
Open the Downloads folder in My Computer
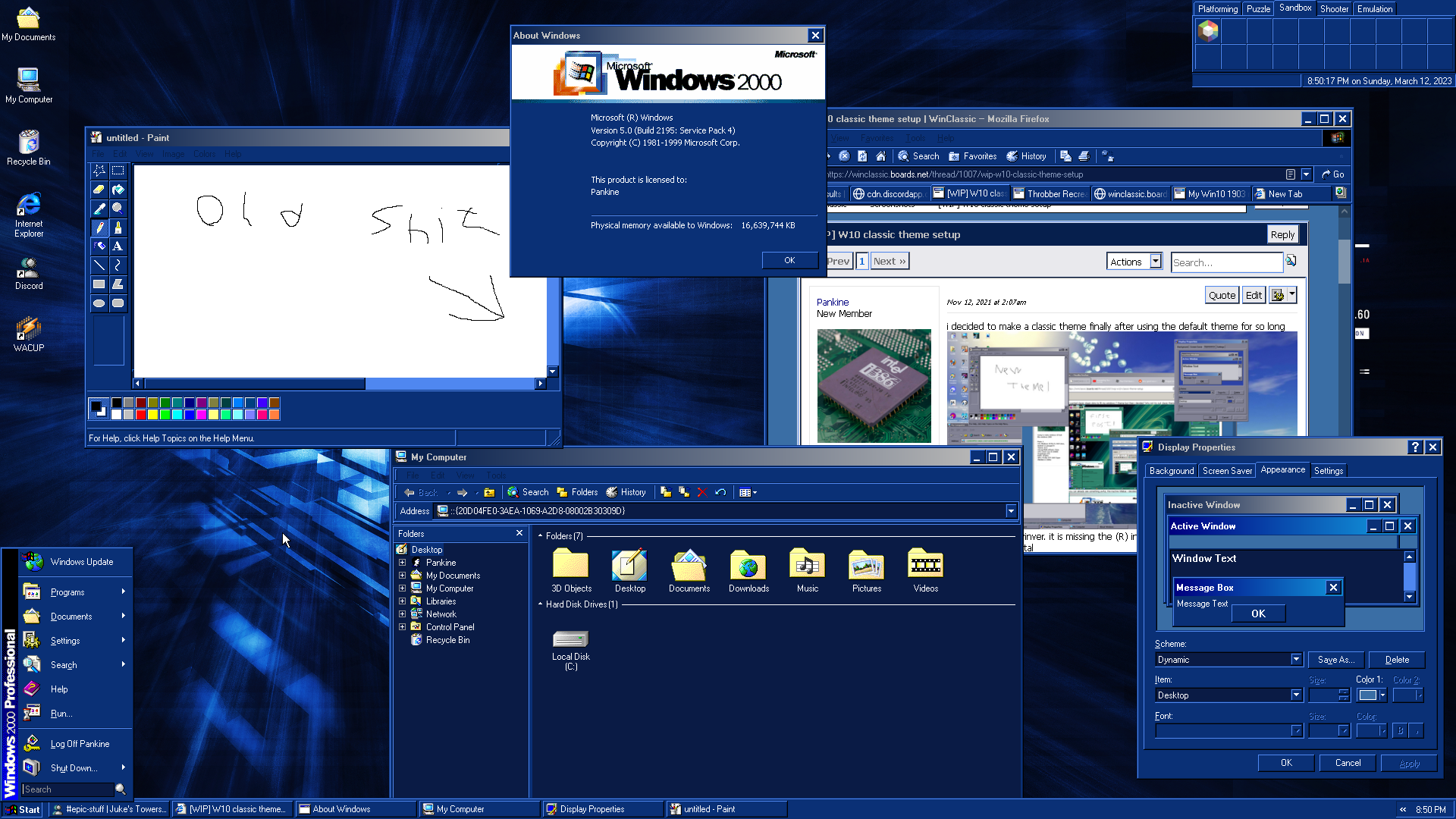point(748,570)
